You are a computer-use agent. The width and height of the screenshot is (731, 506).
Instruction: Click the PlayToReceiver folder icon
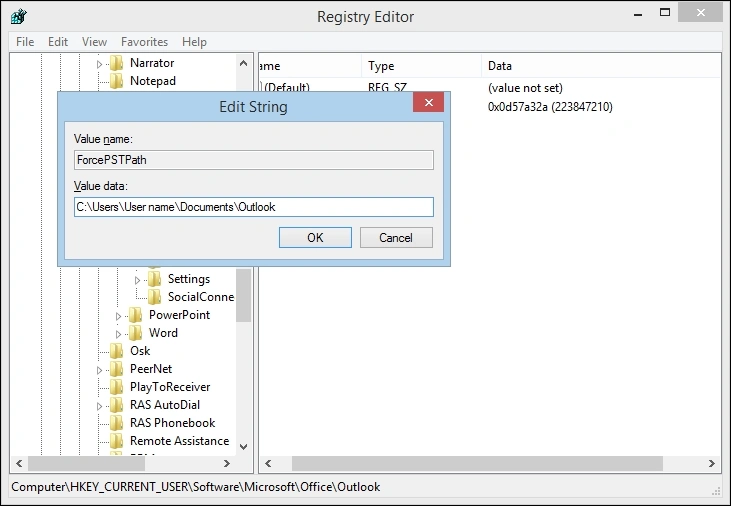(x=117, y=387)
